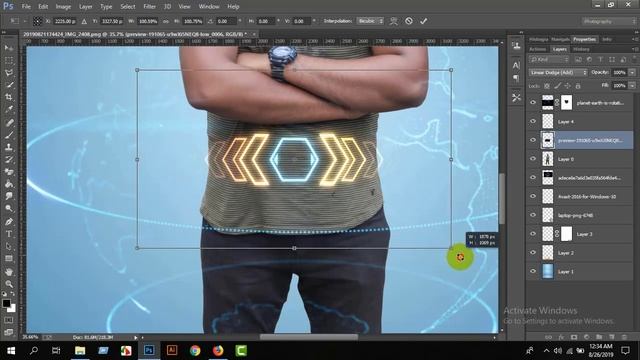Select the Eyedropper tool
640x360 pixels.
9,109
